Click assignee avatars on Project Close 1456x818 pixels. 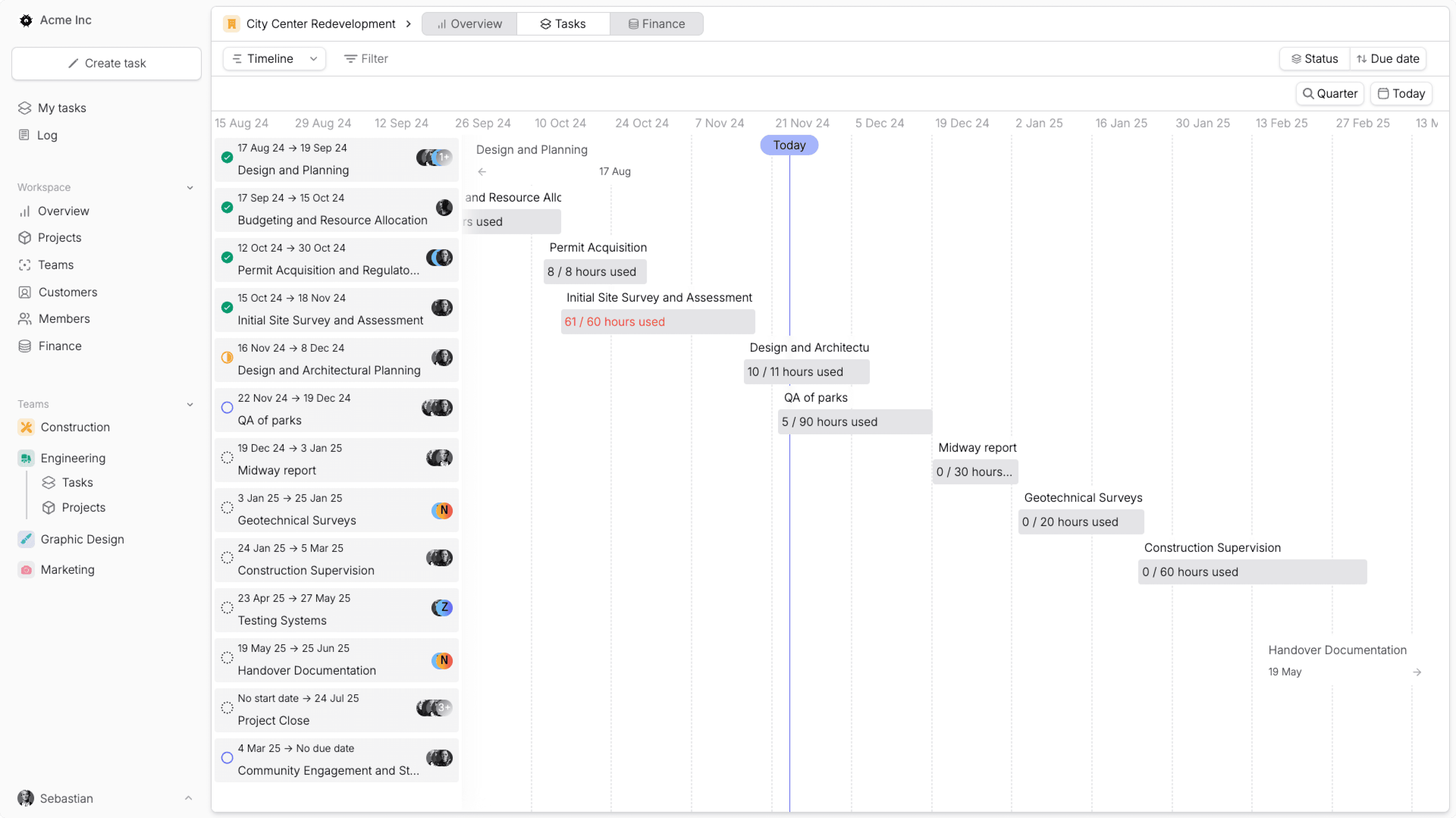pos(434,708)
